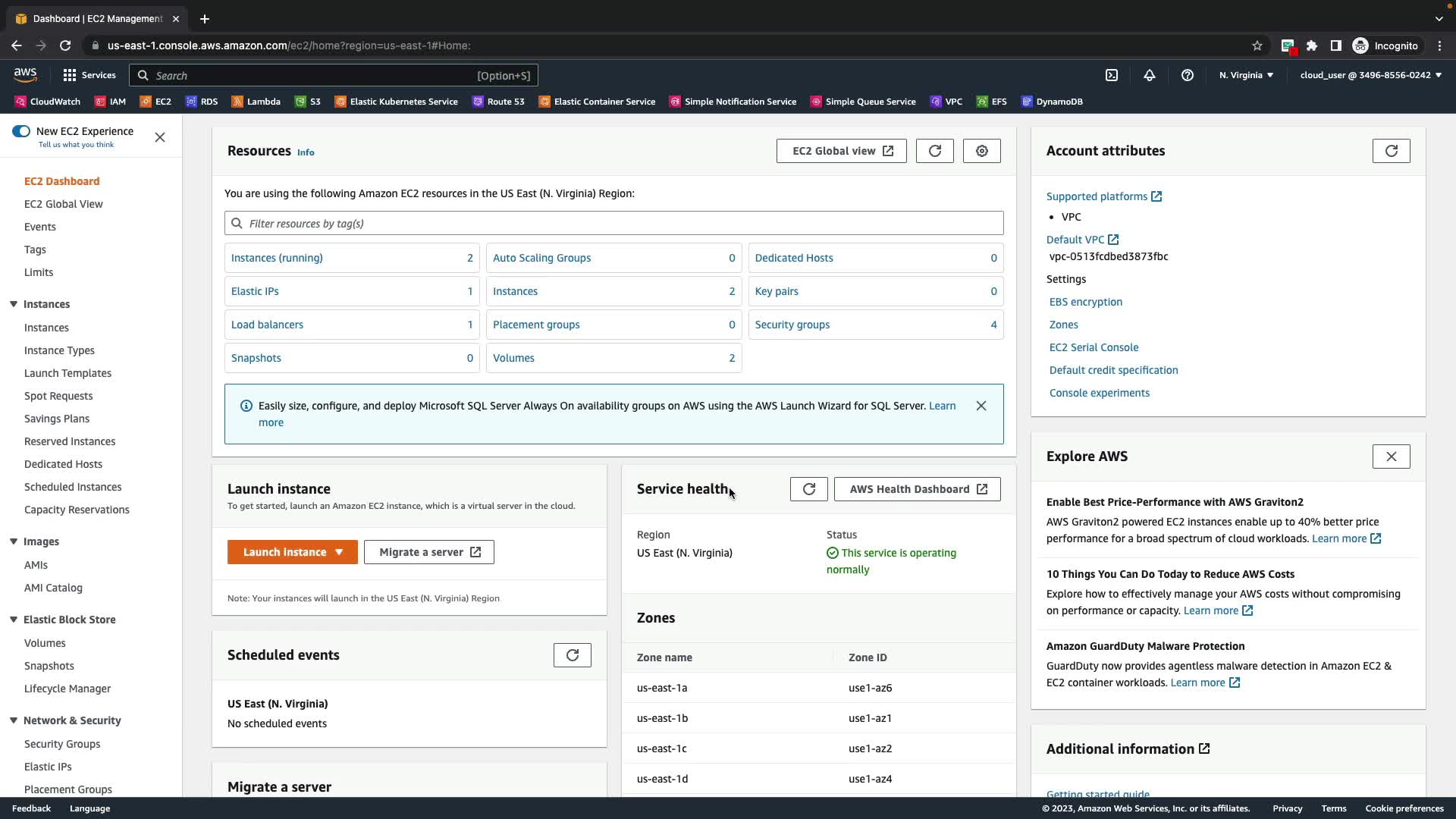The width and height of the screenshot is (1456, 819).
Task: Expand the Launch instance dropdown arrow
Action: (x=339, y=552)
